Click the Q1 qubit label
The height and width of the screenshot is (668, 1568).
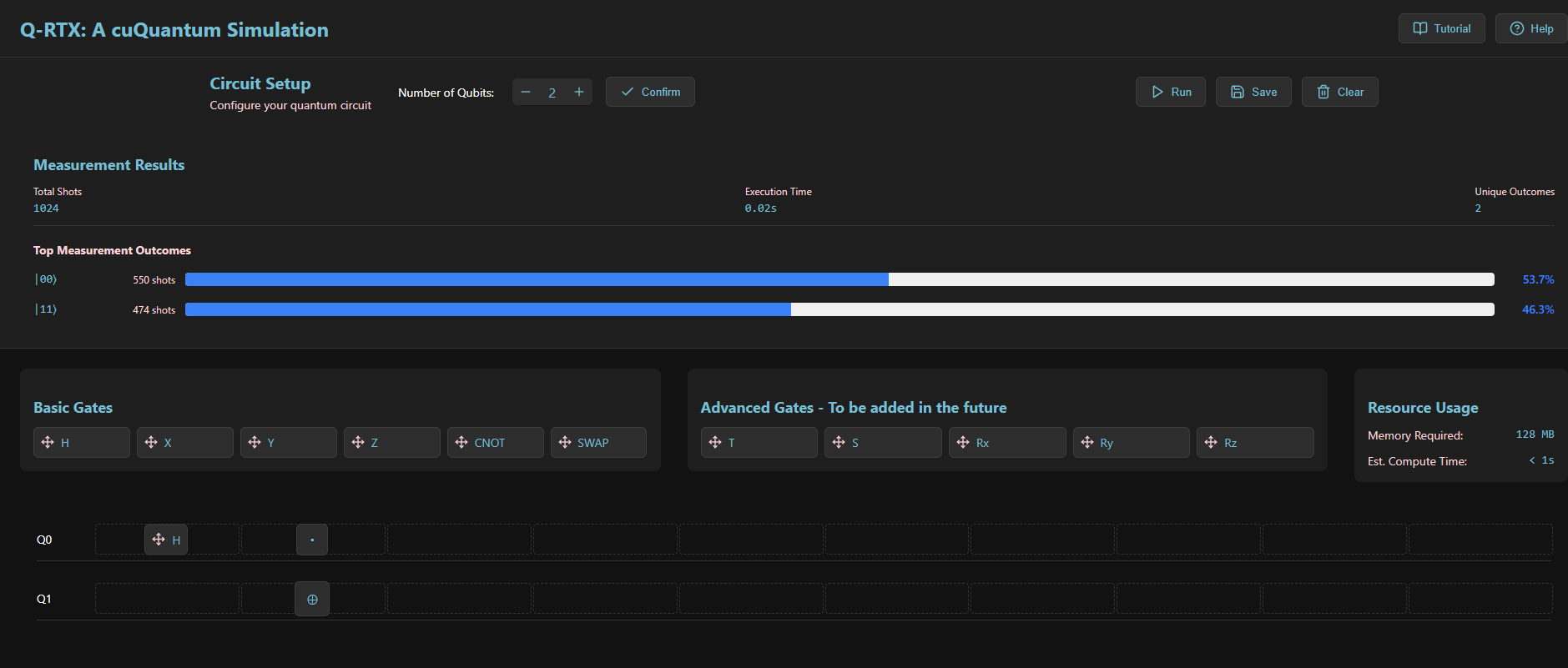(x=44, y=599)
